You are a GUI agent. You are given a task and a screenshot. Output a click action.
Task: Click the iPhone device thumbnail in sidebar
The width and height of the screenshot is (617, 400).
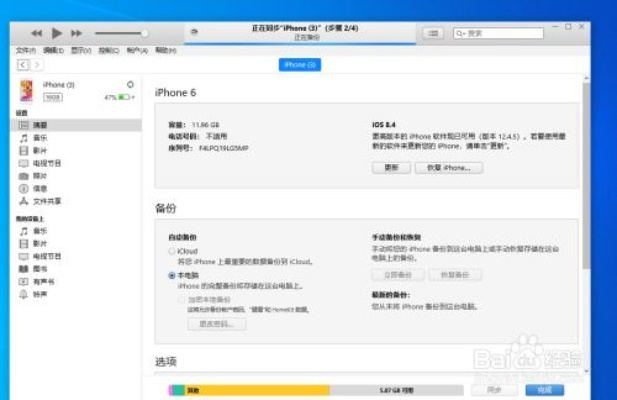[27, 90]
